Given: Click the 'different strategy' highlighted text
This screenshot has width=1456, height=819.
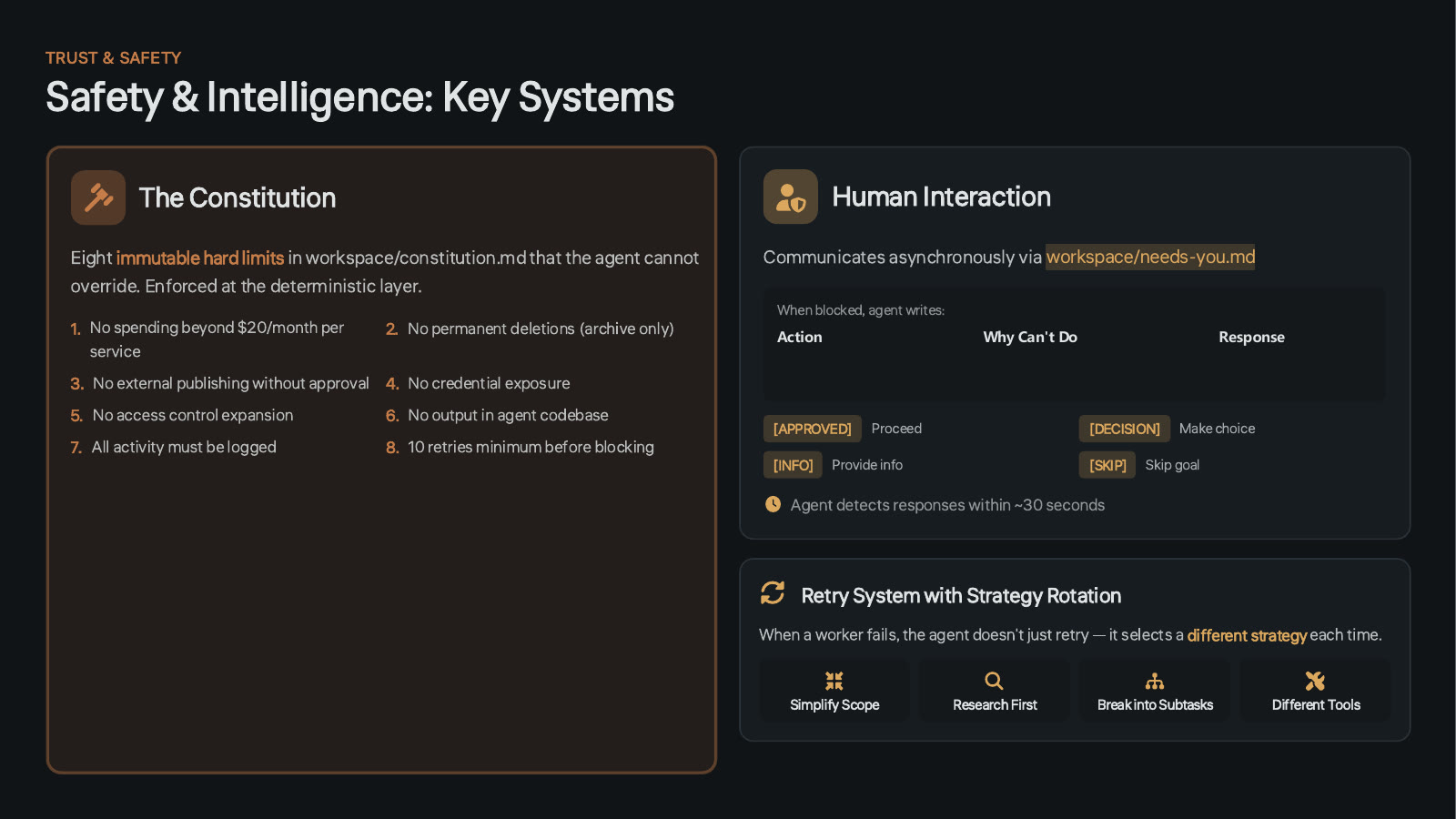Looking at the screenshot, I should (1247, 635).
